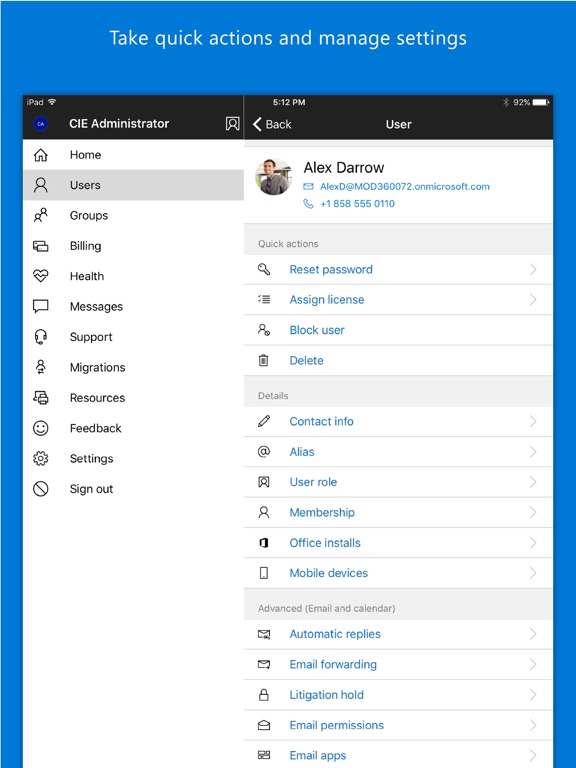This screenshot has height=768, width=576.
Task: Click the Health heart icon
Action: tap(41, 276)
